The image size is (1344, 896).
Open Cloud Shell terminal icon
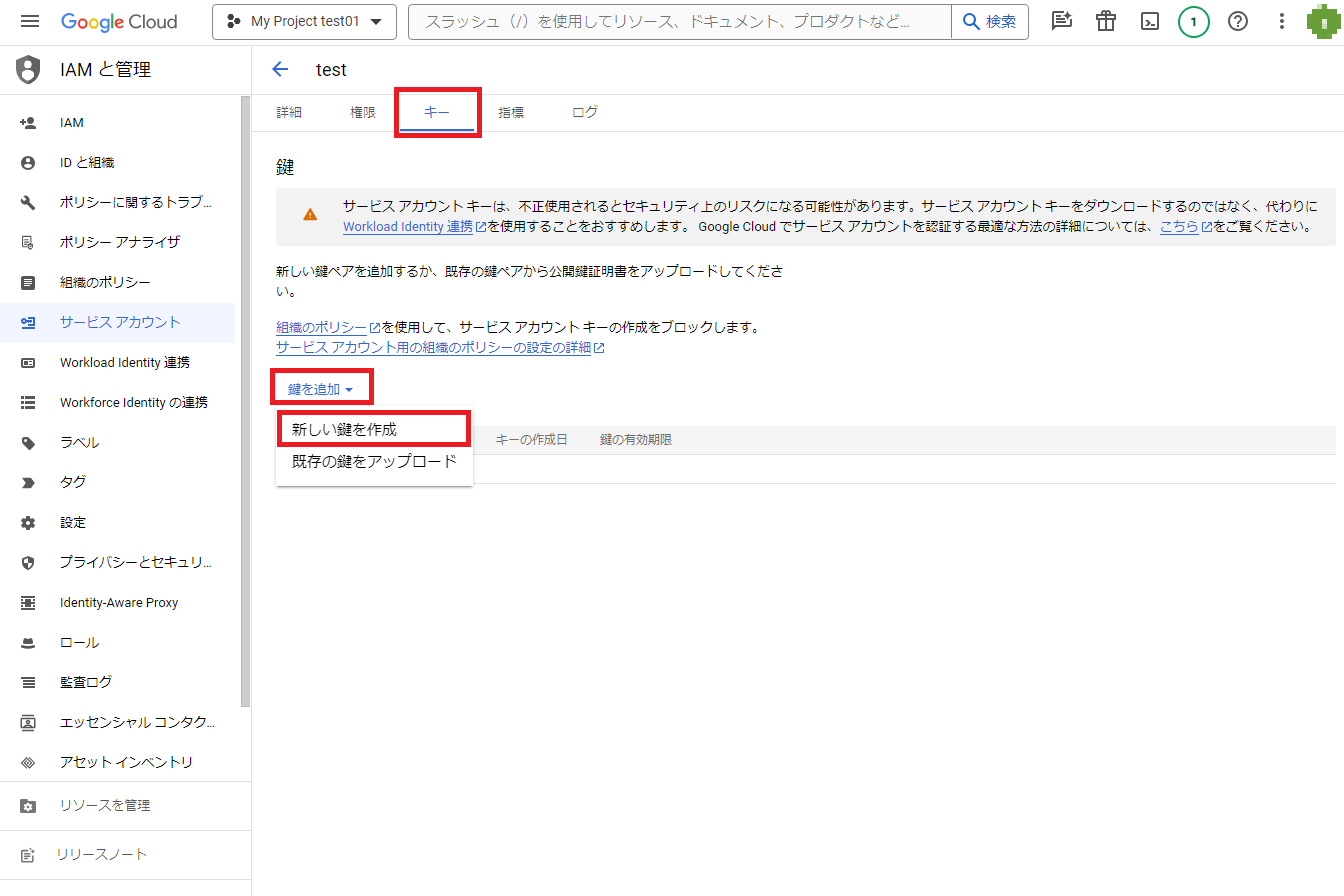1150,22
